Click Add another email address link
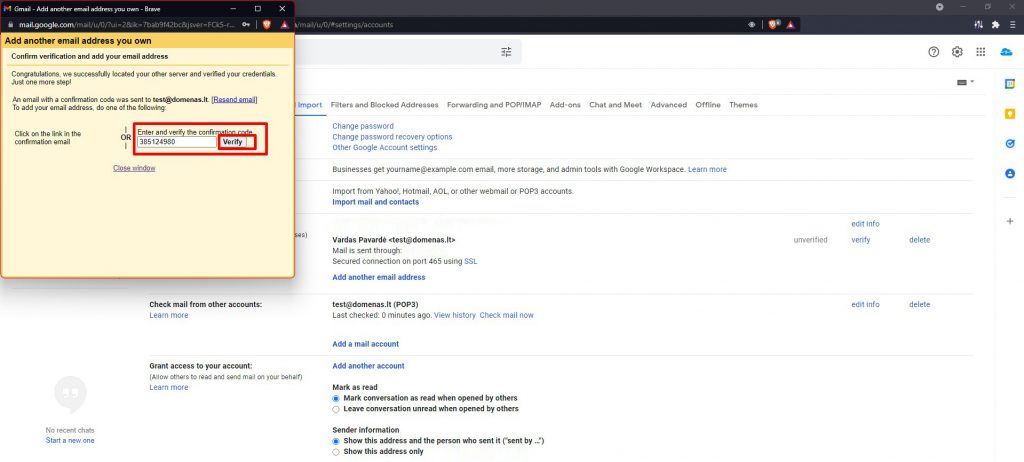This screenshot has width=1024, height=462. 379,277
